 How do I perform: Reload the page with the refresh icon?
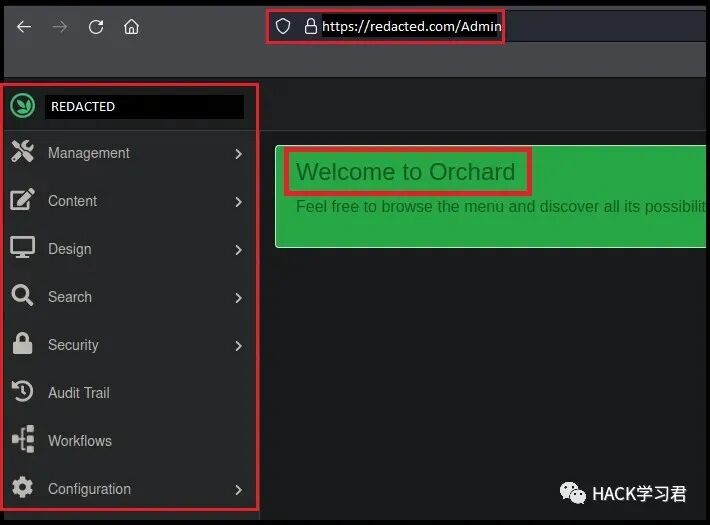pyautogui.click(x=96, y=27)
